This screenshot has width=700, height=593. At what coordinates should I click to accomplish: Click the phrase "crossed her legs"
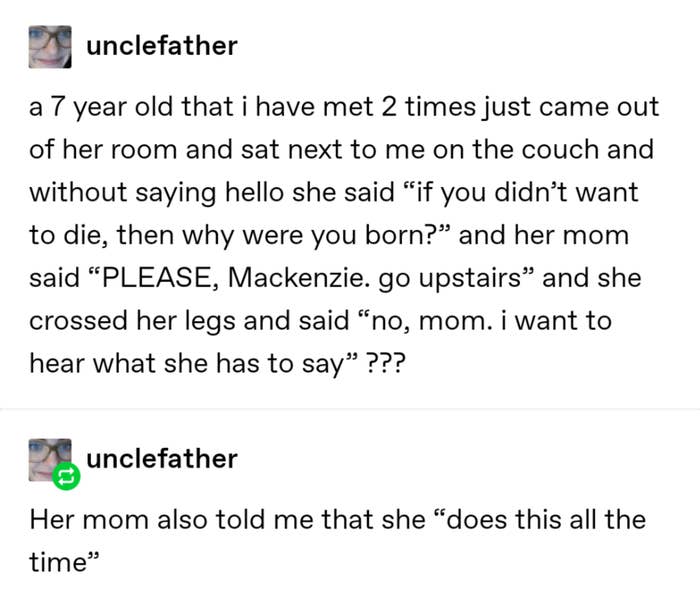pos(132,322)
